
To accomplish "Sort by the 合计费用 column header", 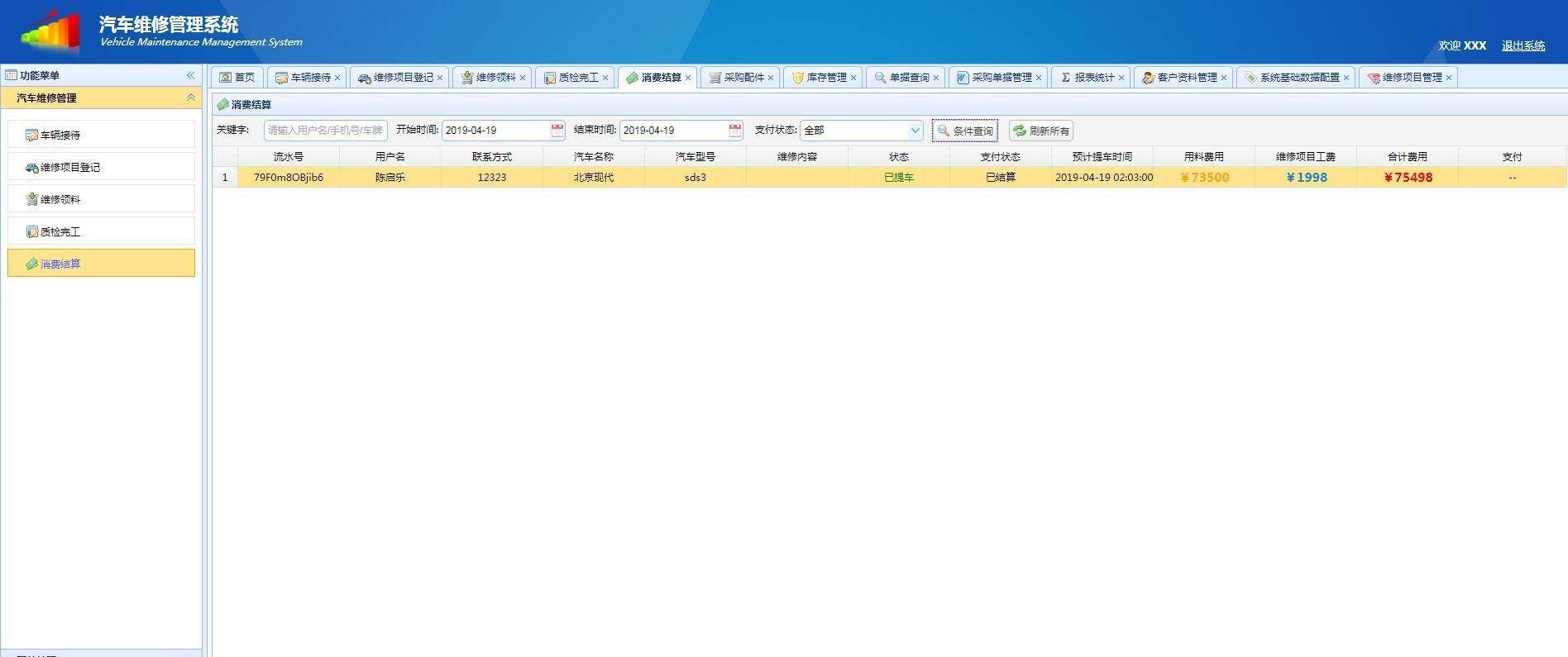I will pyautogui.click(x=1408, y=156).
